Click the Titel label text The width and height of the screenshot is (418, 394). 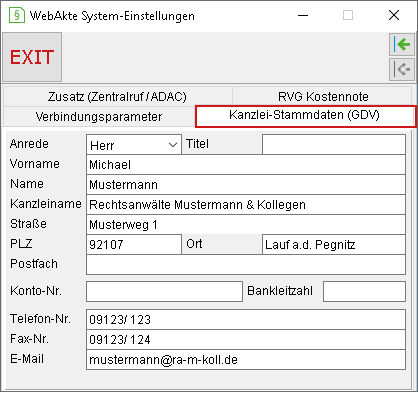pos(197,144)
